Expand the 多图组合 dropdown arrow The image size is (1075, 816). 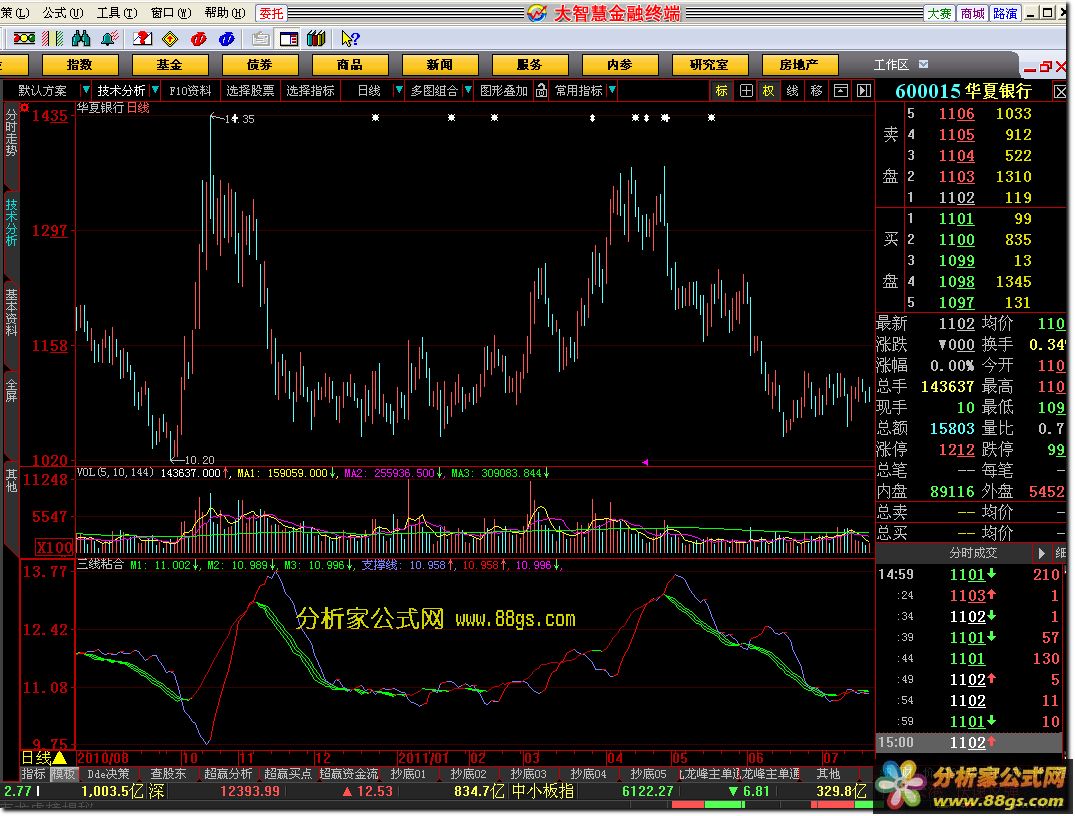point(468,90)
